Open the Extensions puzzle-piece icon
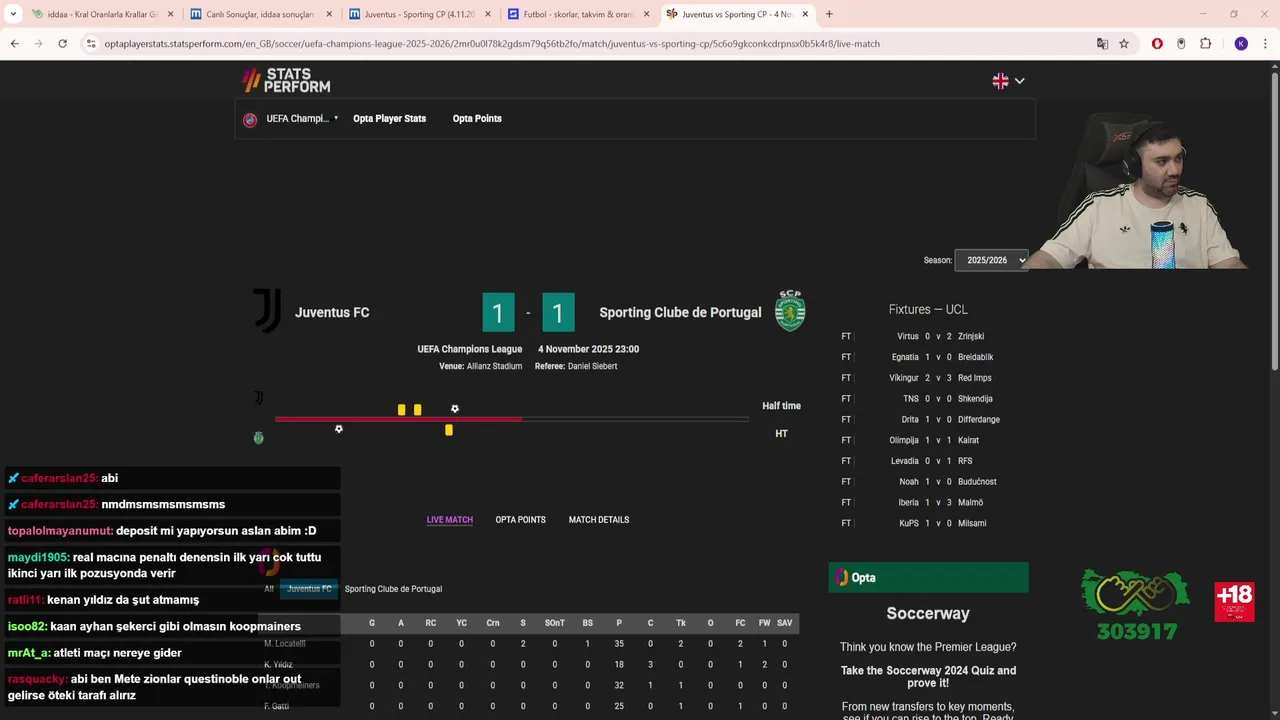The image size is (1280, 720). [x=1205, y=44]
